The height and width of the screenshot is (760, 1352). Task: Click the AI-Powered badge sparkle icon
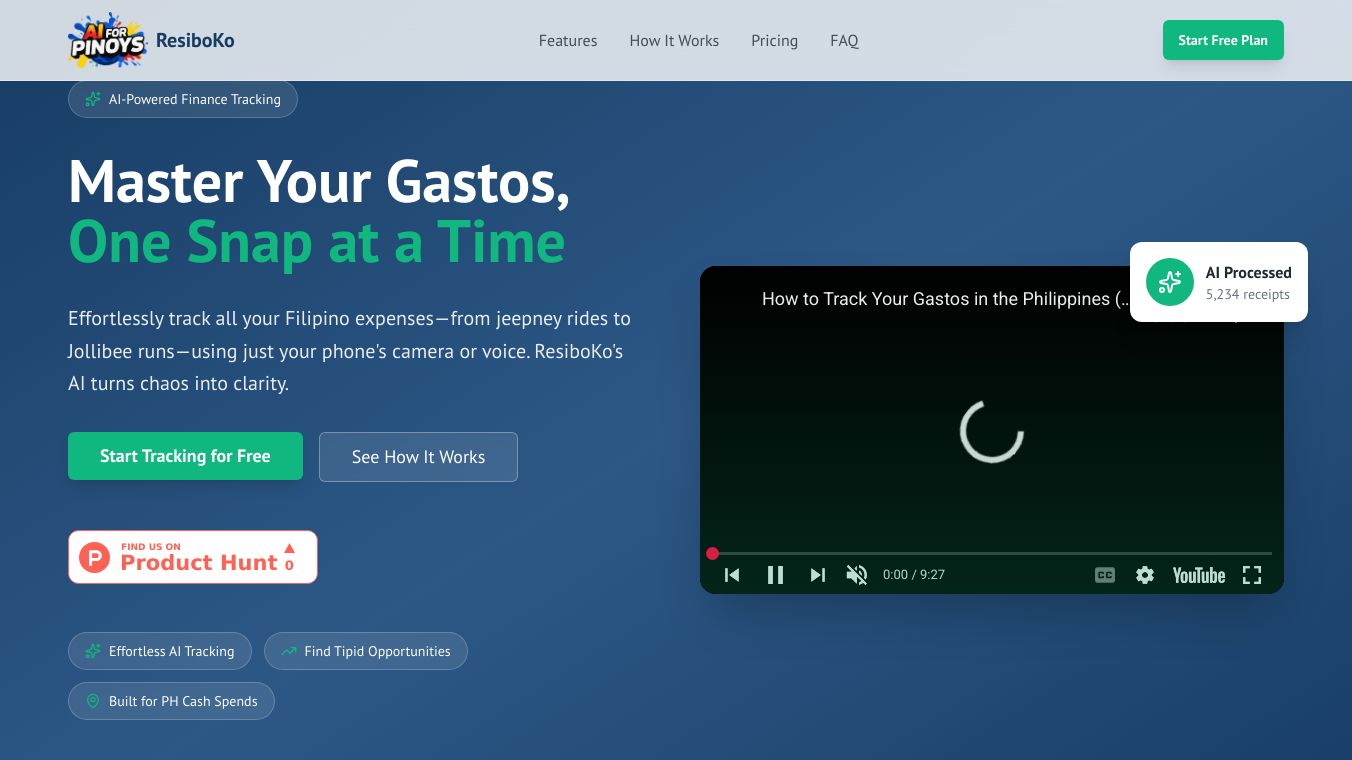[x=93, y=99]
